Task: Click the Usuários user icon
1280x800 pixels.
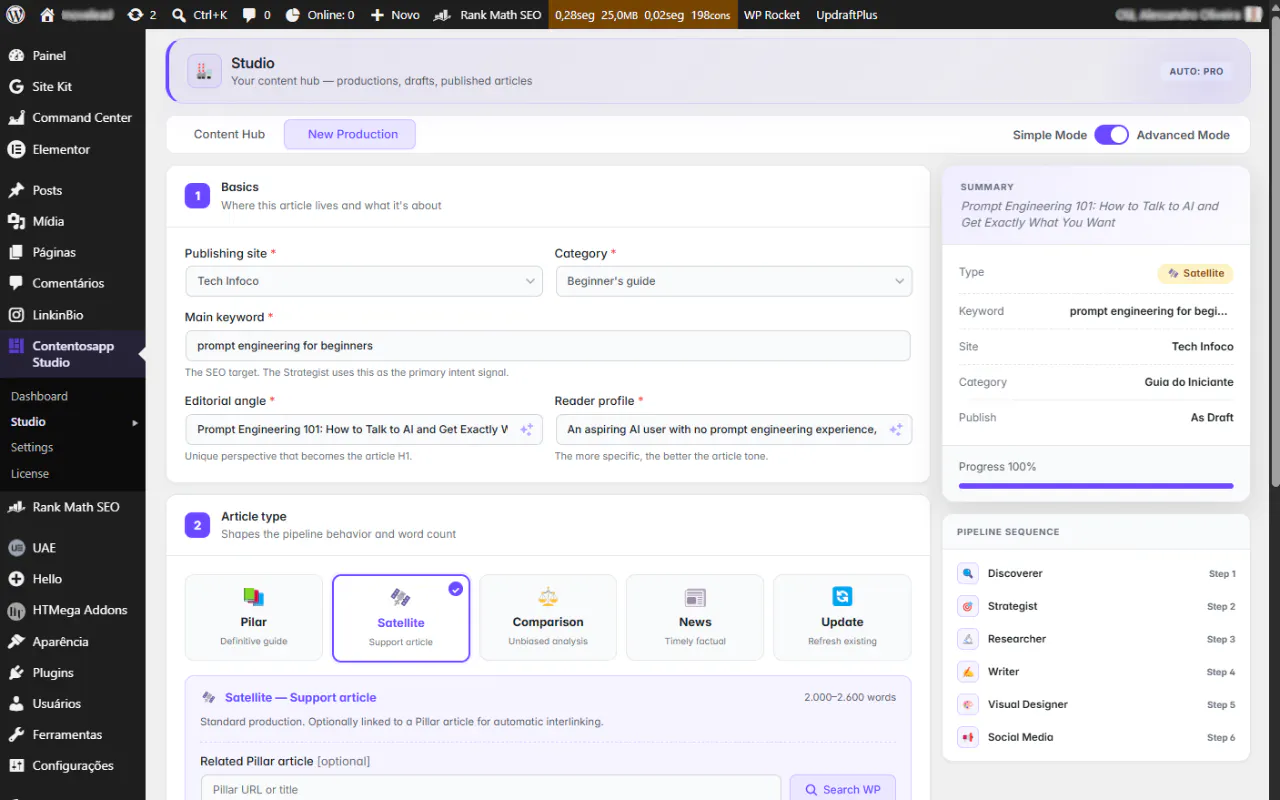Action: 16,704
